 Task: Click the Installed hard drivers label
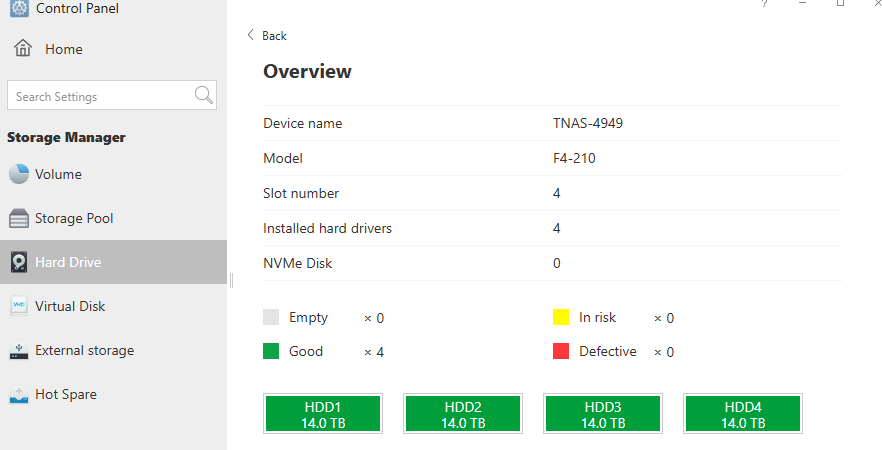click(327, 228)
